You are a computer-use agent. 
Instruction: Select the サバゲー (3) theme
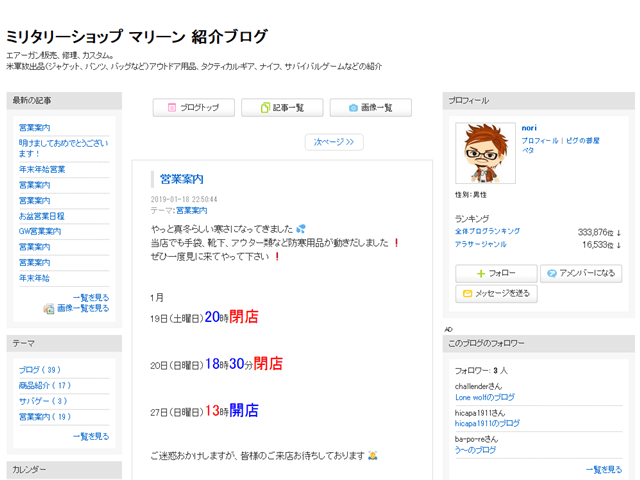43,401
